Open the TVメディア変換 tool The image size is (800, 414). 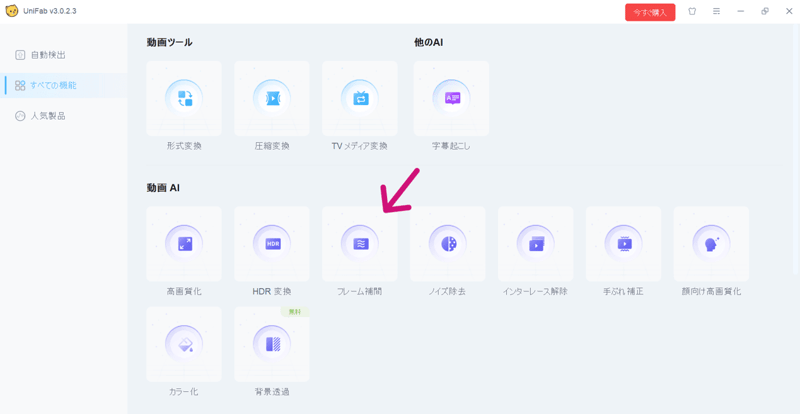pyautogui.click(x=360, y=99)
